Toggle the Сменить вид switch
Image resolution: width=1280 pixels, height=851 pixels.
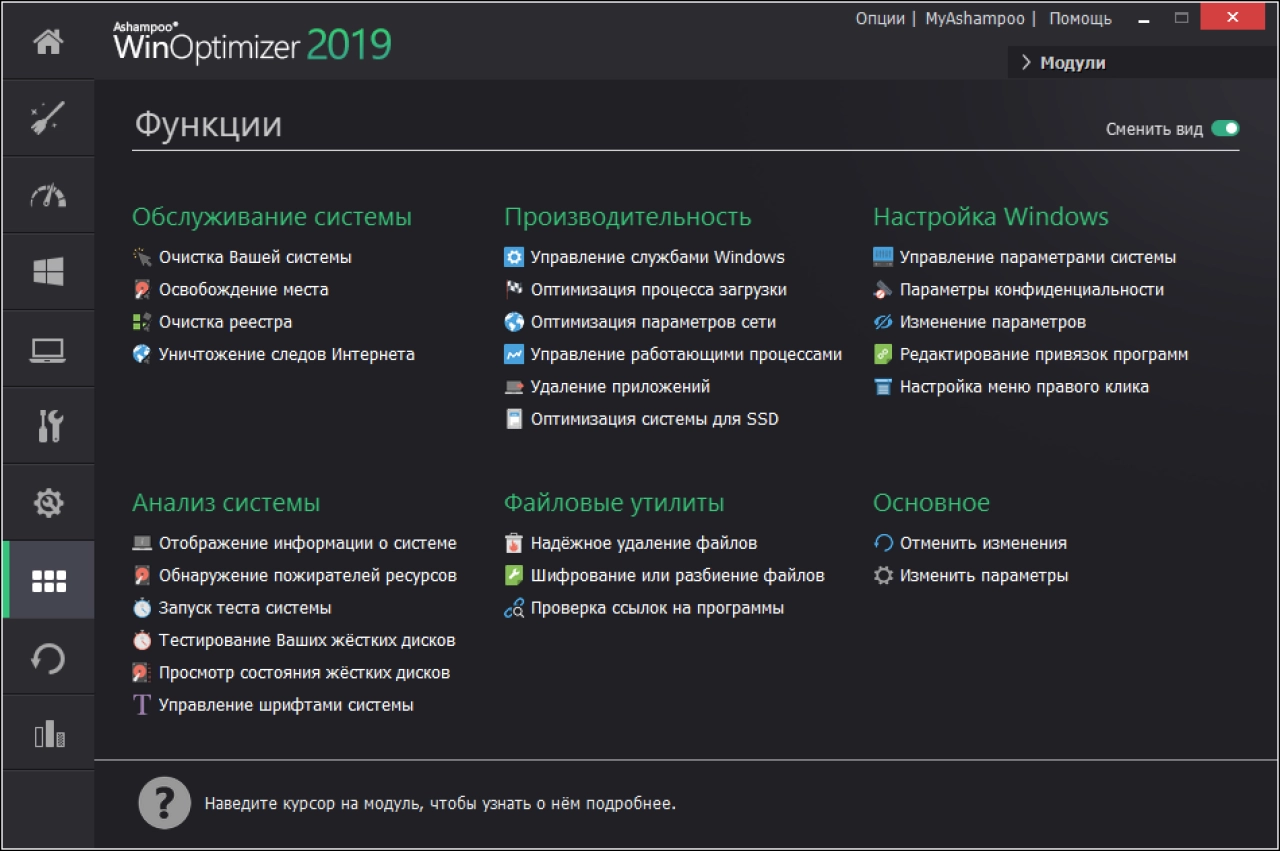click(x=1225, y=129)
